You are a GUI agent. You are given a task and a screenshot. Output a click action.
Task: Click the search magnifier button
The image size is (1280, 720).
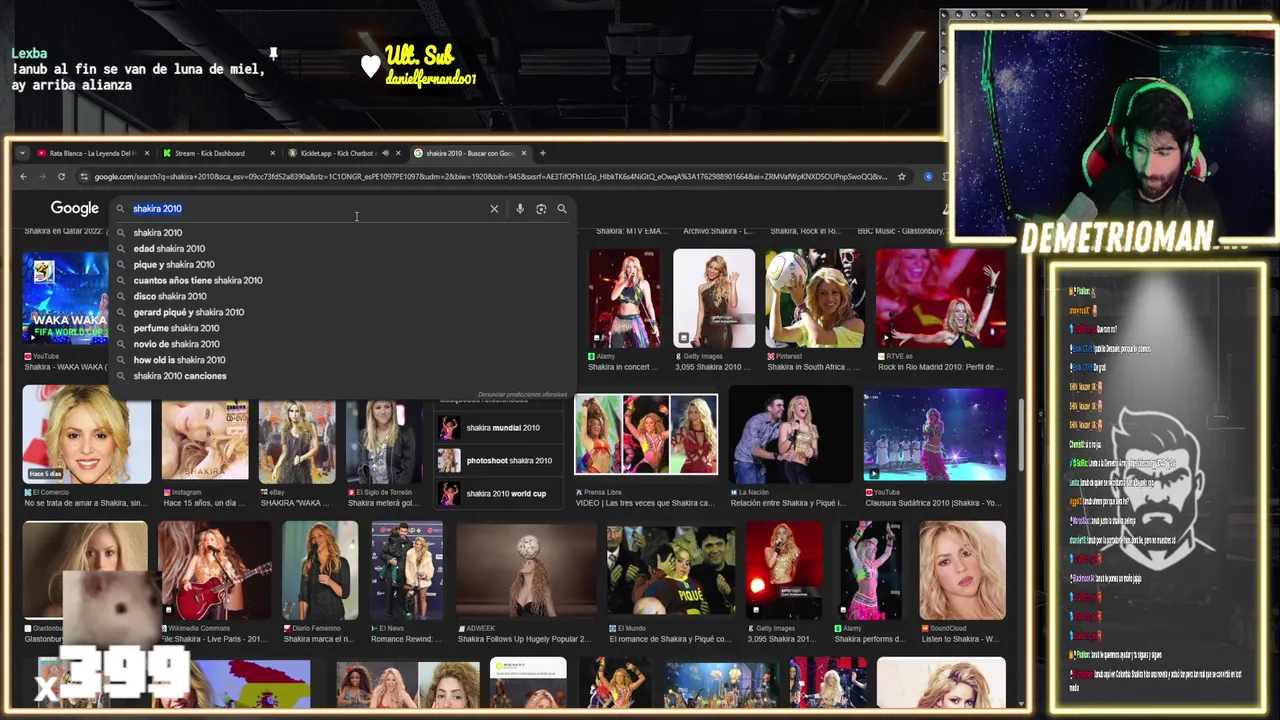coord(562,209)
